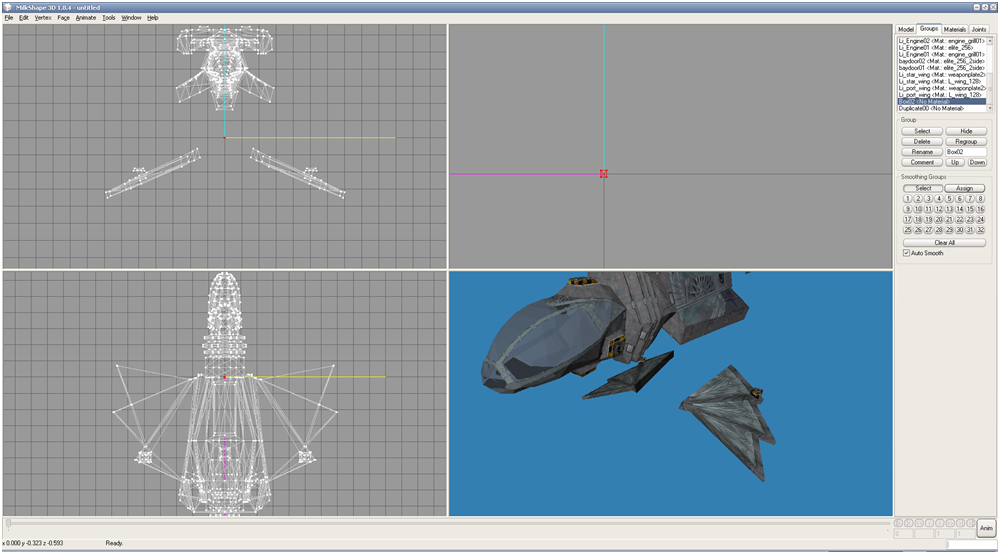Image resolution: width=1000 pixels, height=554 pixels.
Task: Select the Li_Engine01 engine_grill01 group row
Action: pos(941,54)
